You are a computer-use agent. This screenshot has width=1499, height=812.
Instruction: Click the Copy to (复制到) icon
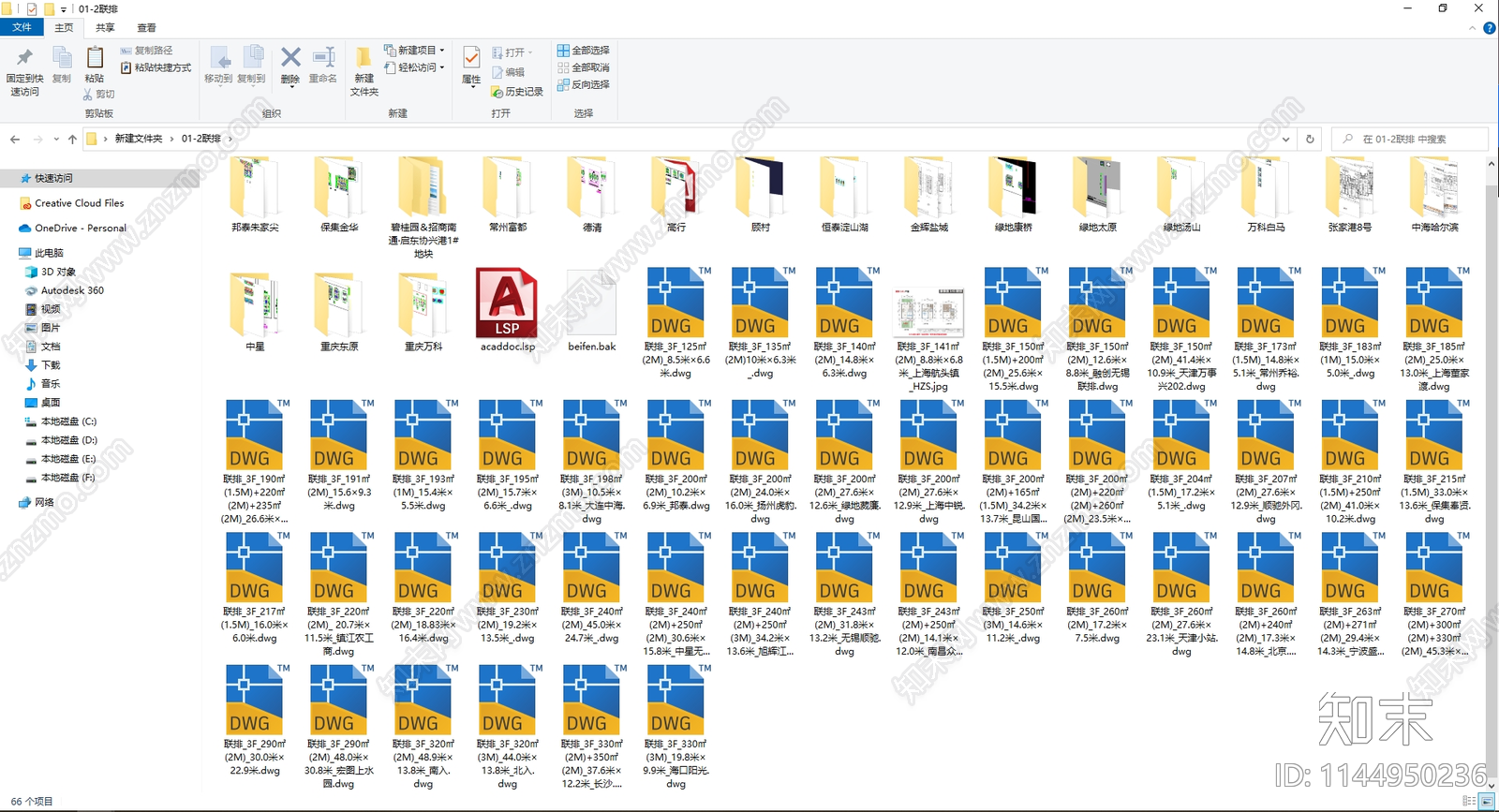pyautogui.click(x=252, y=58)
